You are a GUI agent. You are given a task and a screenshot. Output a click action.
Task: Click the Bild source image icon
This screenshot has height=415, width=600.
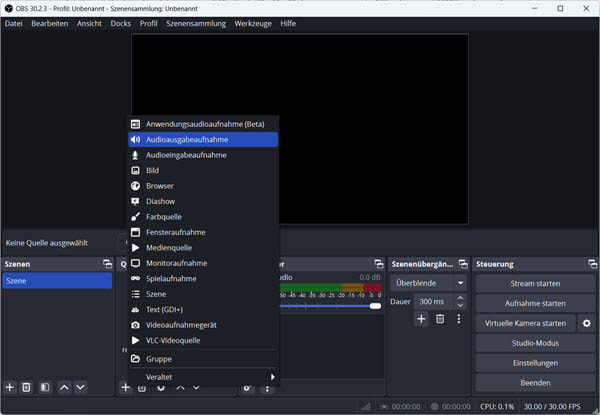pyautogui.click(x=136, y=171)
